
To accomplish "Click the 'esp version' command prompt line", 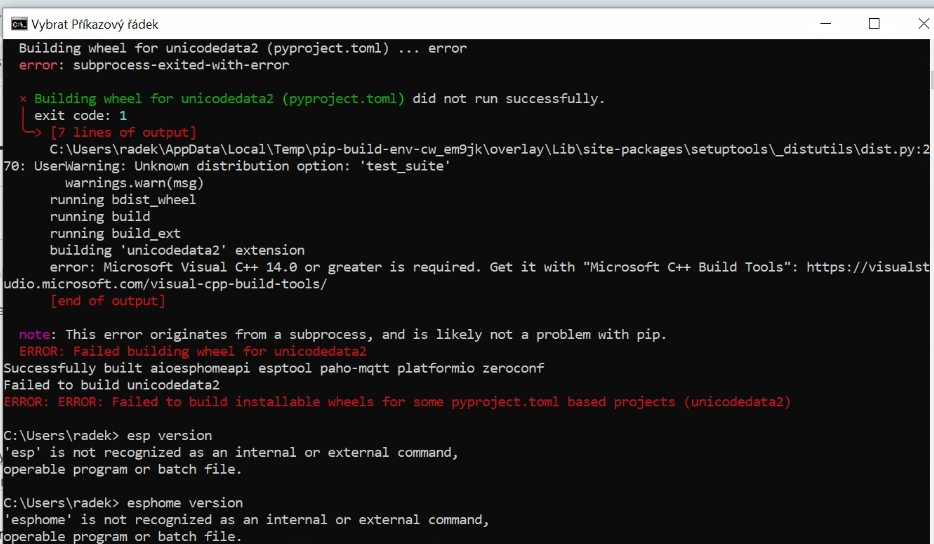I will (107, 436).
